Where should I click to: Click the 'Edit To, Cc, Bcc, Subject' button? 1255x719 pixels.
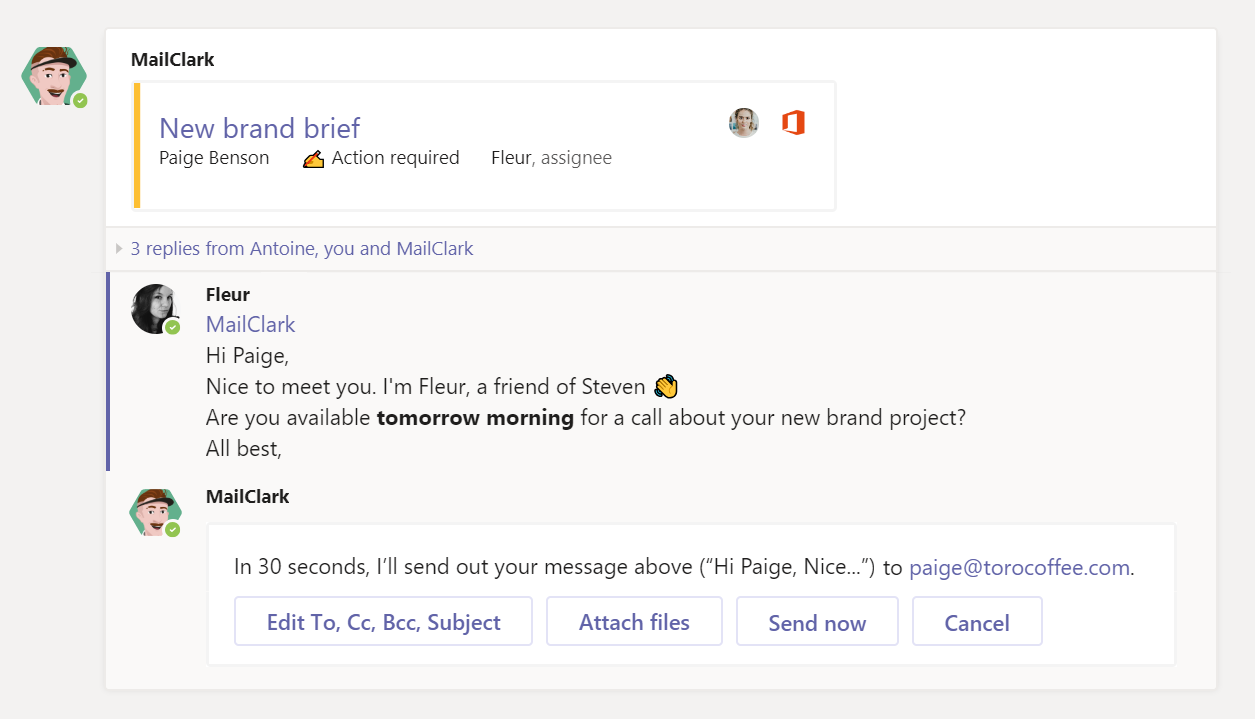(x=384, y=622)
